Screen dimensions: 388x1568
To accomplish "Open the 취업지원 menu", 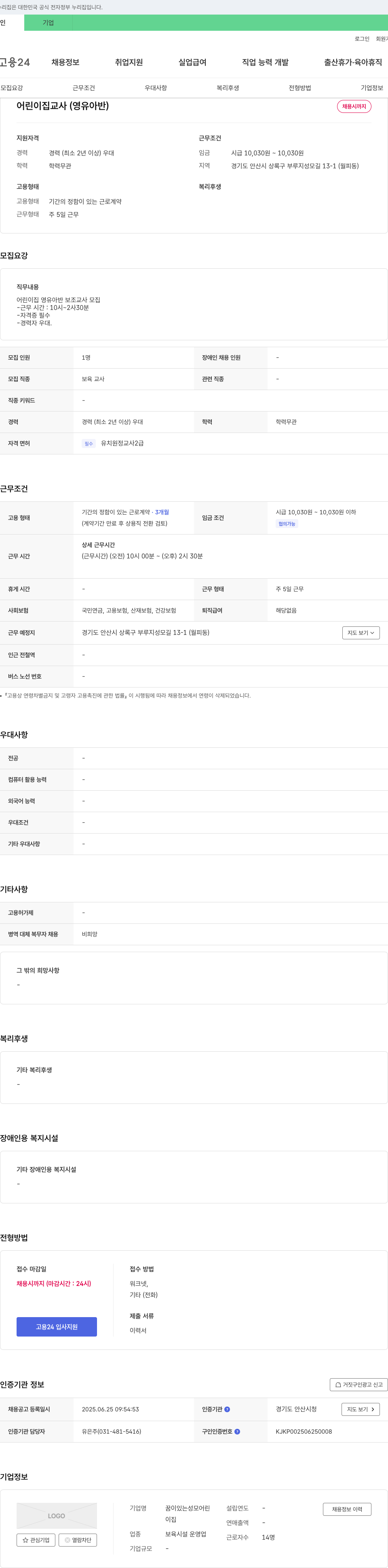I will coord(129,62).
